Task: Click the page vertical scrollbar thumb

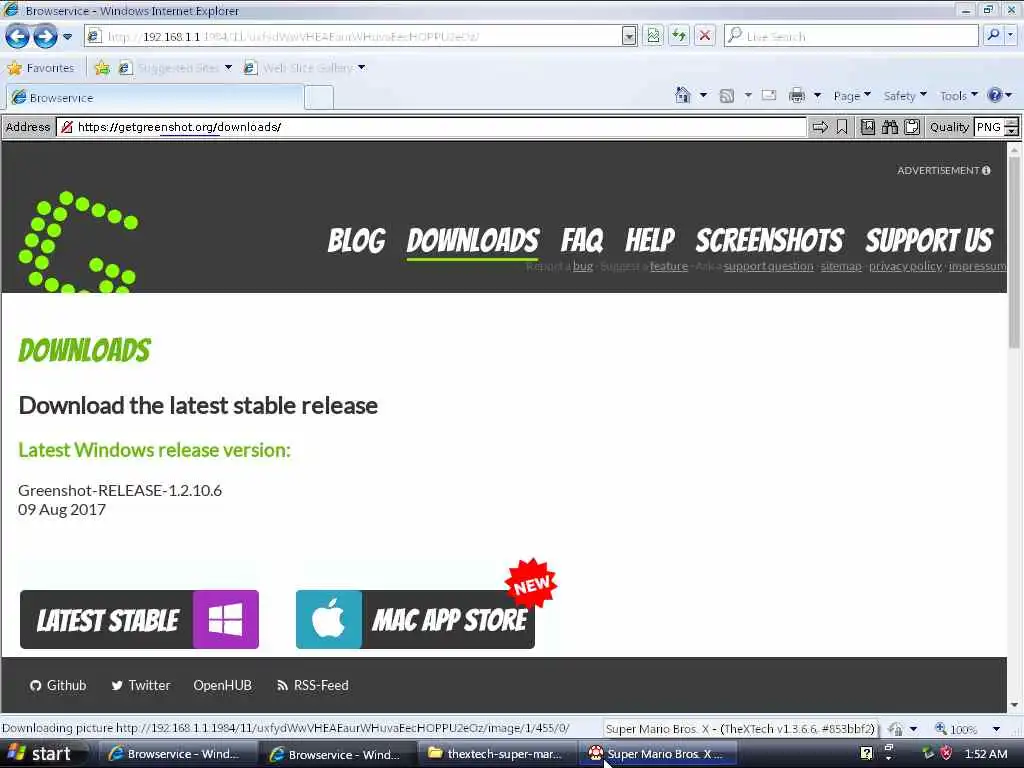Action: click(1014, 255)
